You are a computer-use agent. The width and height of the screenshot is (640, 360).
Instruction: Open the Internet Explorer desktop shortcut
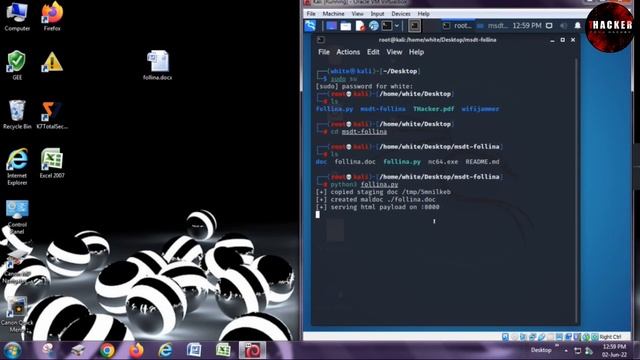click(17, 167)
